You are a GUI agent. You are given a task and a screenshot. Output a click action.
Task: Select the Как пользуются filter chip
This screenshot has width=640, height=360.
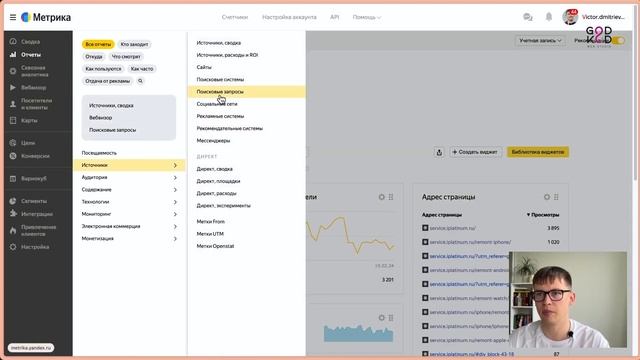[x=103, y=69]
